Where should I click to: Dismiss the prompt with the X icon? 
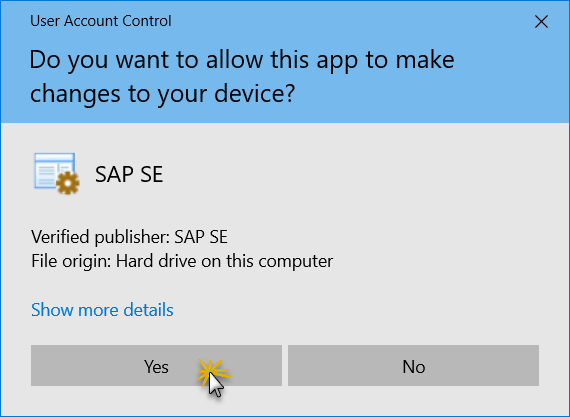coord(541,22)
